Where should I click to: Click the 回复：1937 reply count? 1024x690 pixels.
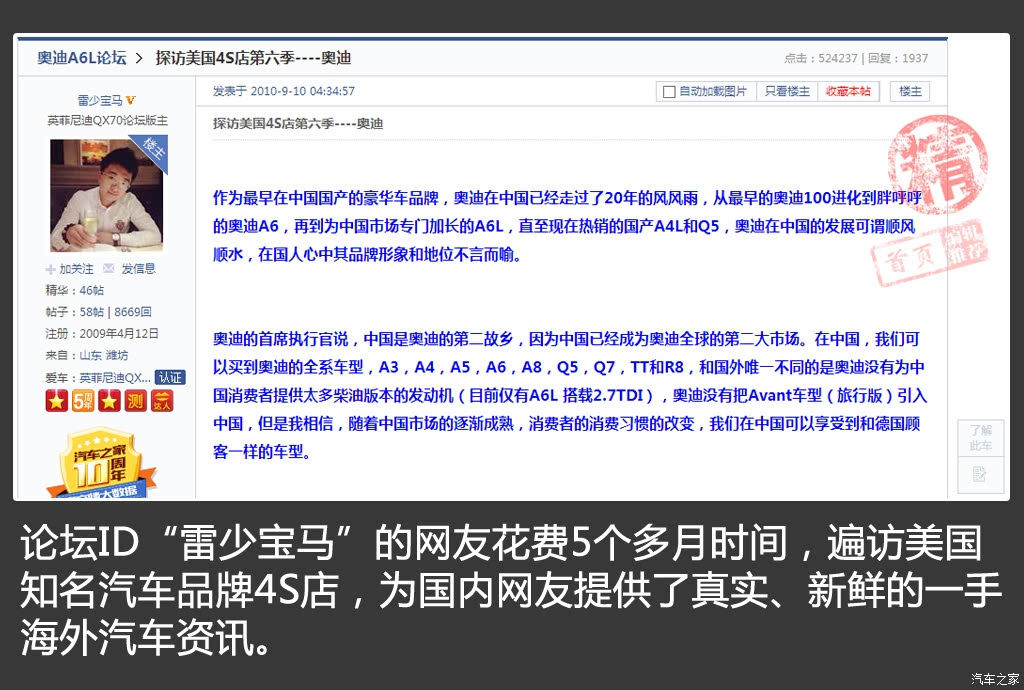click(x=898, y=58)
